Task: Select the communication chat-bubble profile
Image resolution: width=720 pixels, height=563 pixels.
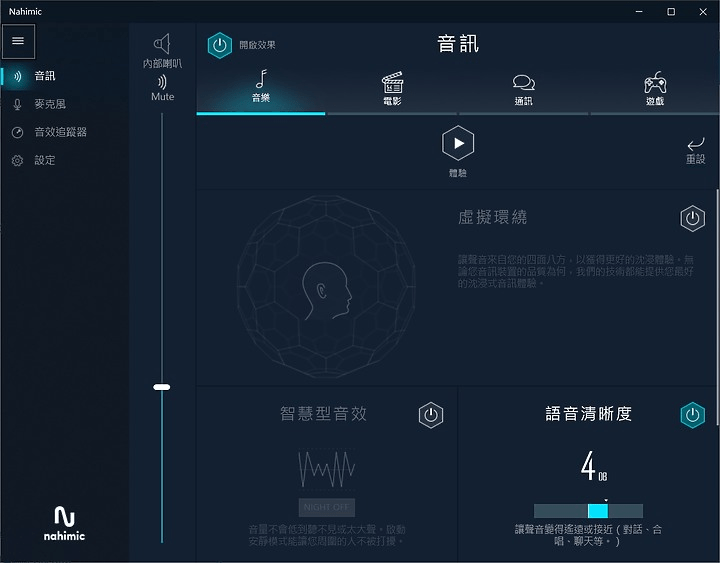Action: [x=523, y=83]
